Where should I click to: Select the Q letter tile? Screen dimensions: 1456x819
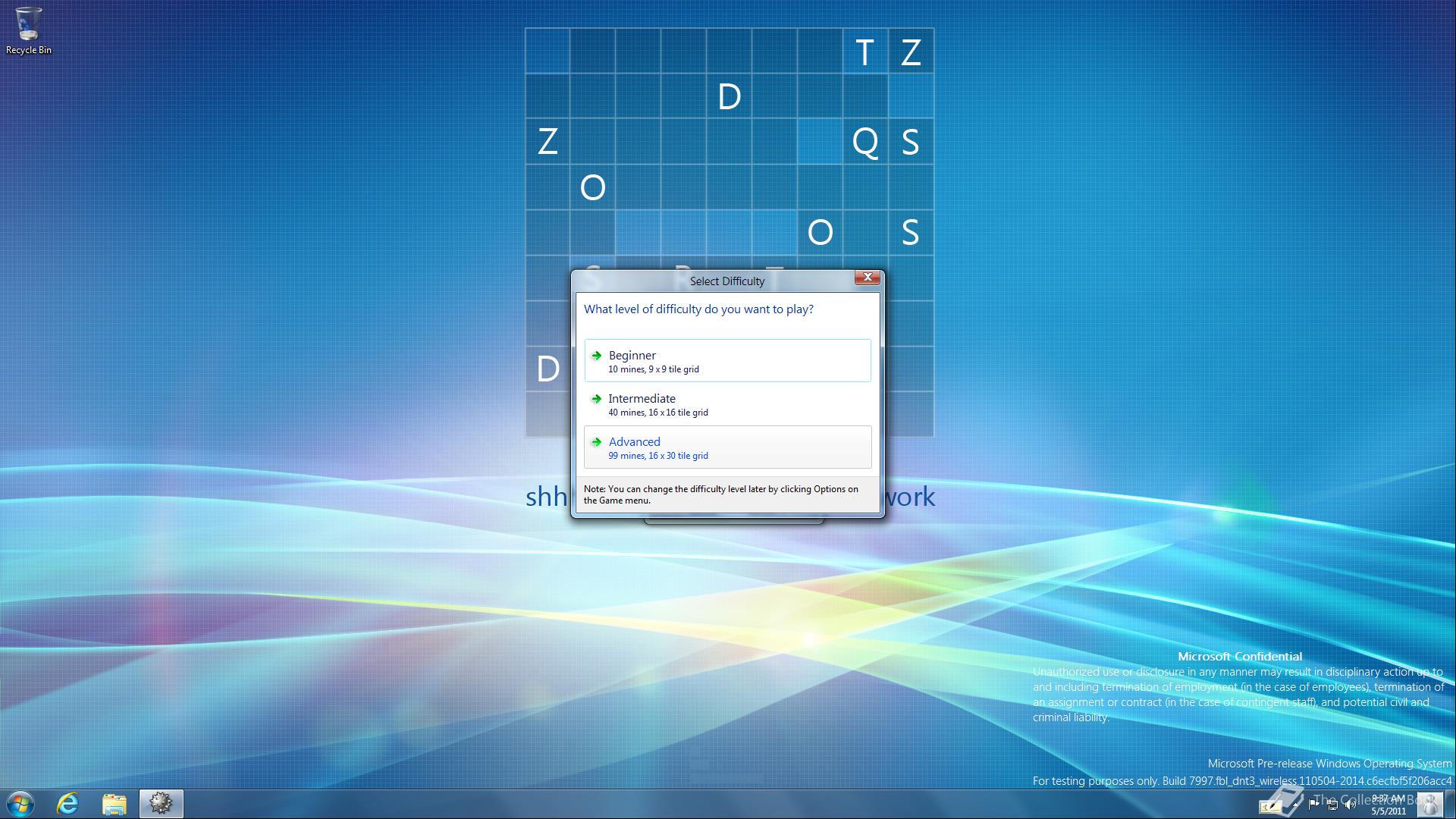click(x=864, y=142)
